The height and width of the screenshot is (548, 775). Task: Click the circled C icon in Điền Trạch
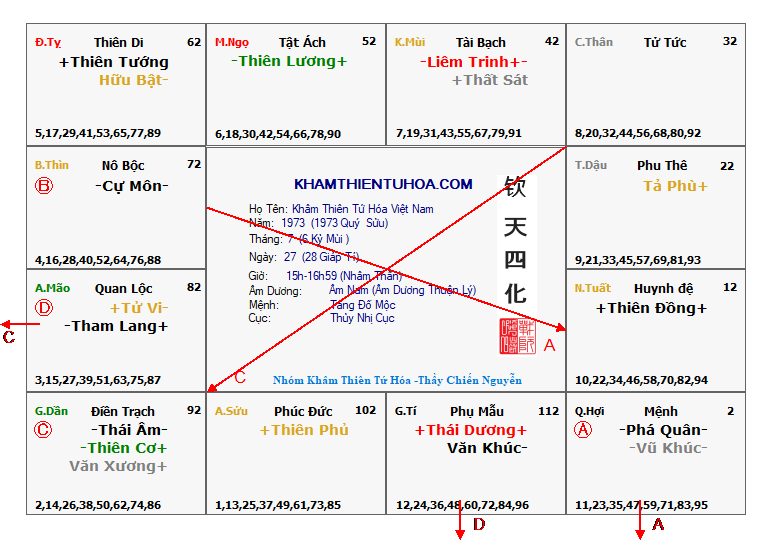43,430
